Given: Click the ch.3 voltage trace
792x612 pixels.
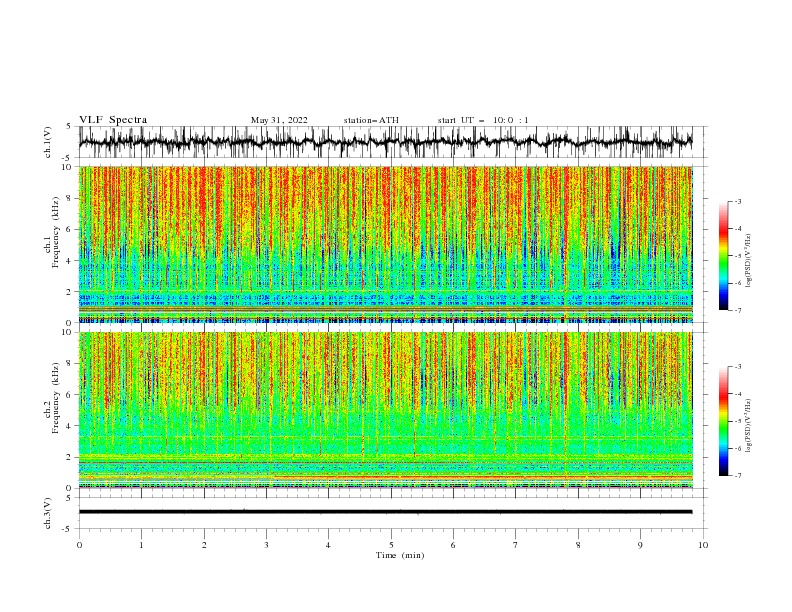Looking at the screenshot, I should click(x=385, y=512).
